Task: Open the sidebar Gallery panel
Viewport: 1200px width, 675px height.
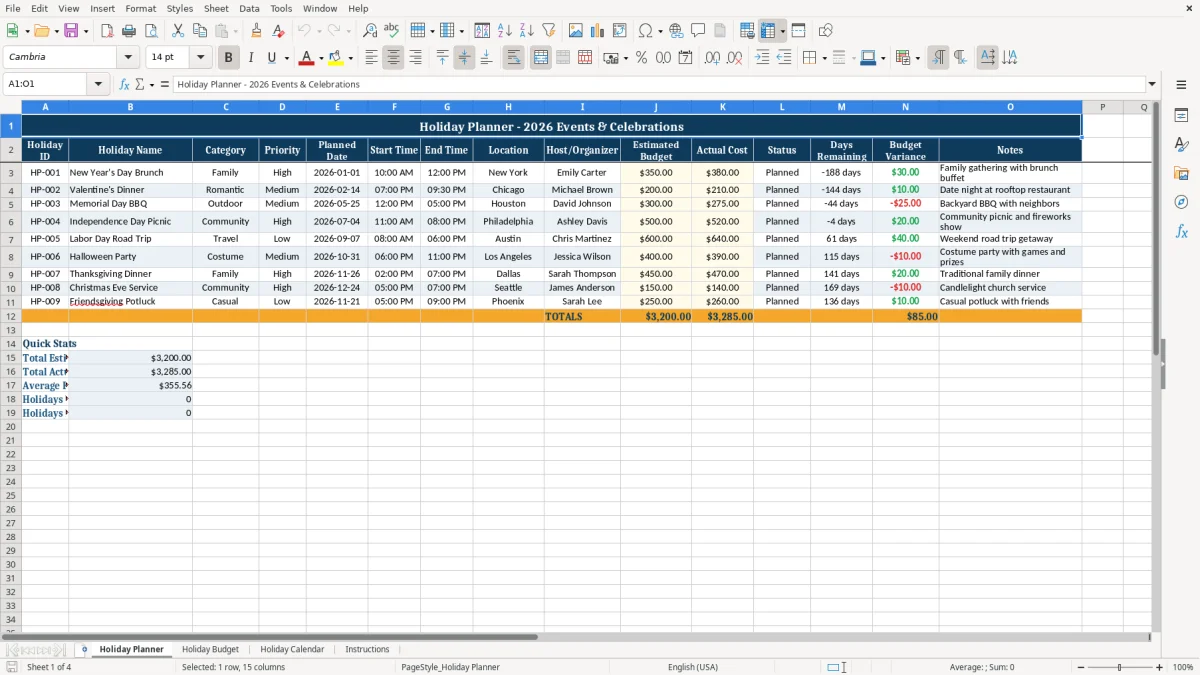Action: coord(1181,174)
